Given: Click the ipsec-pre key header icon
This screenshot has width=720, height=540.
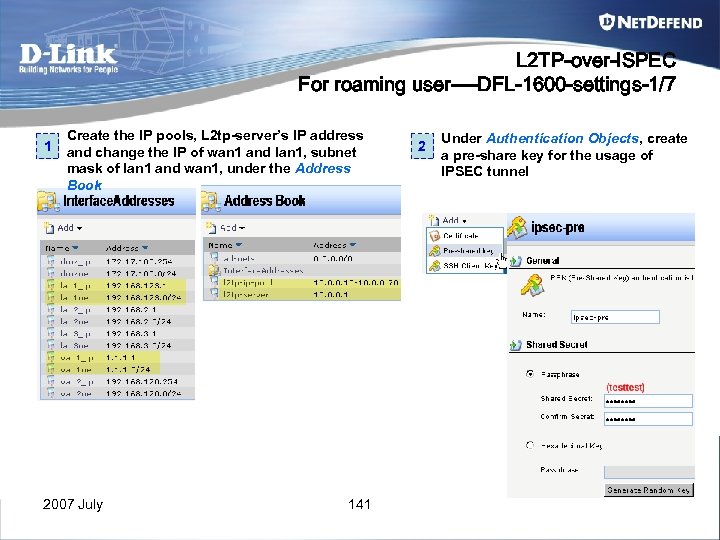Looking at the screenshot, I should [x=517, y=228].
